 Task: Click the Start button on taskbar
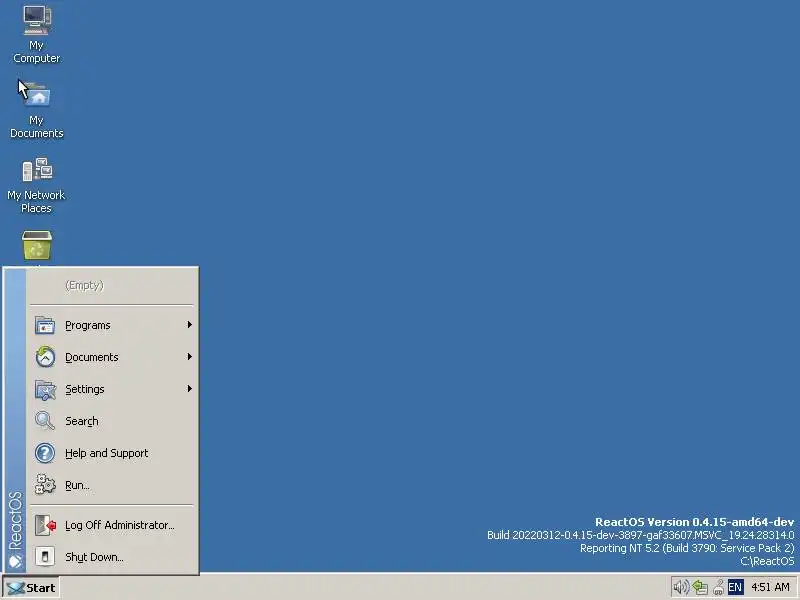pos(31,588)
